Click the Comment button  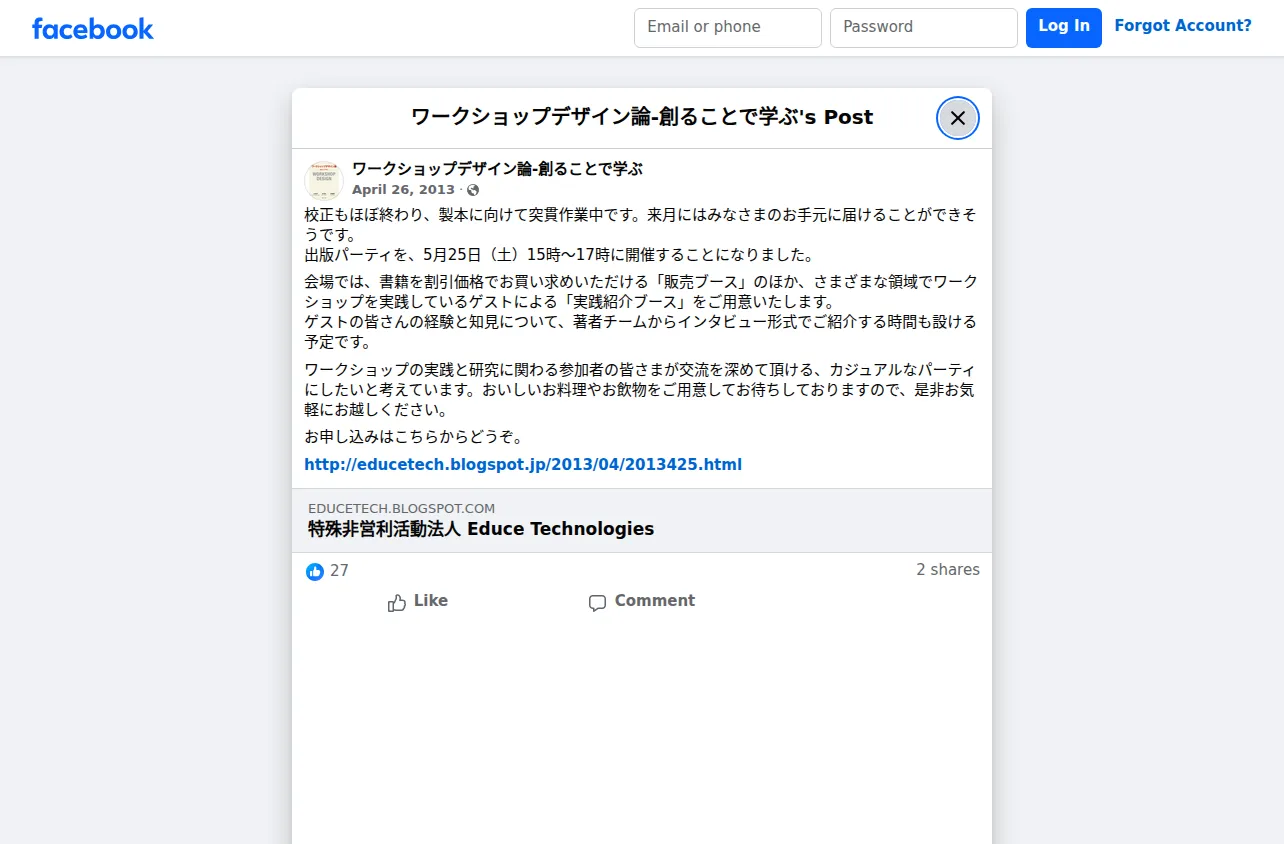pyautogui.click(x=641, y=601)
